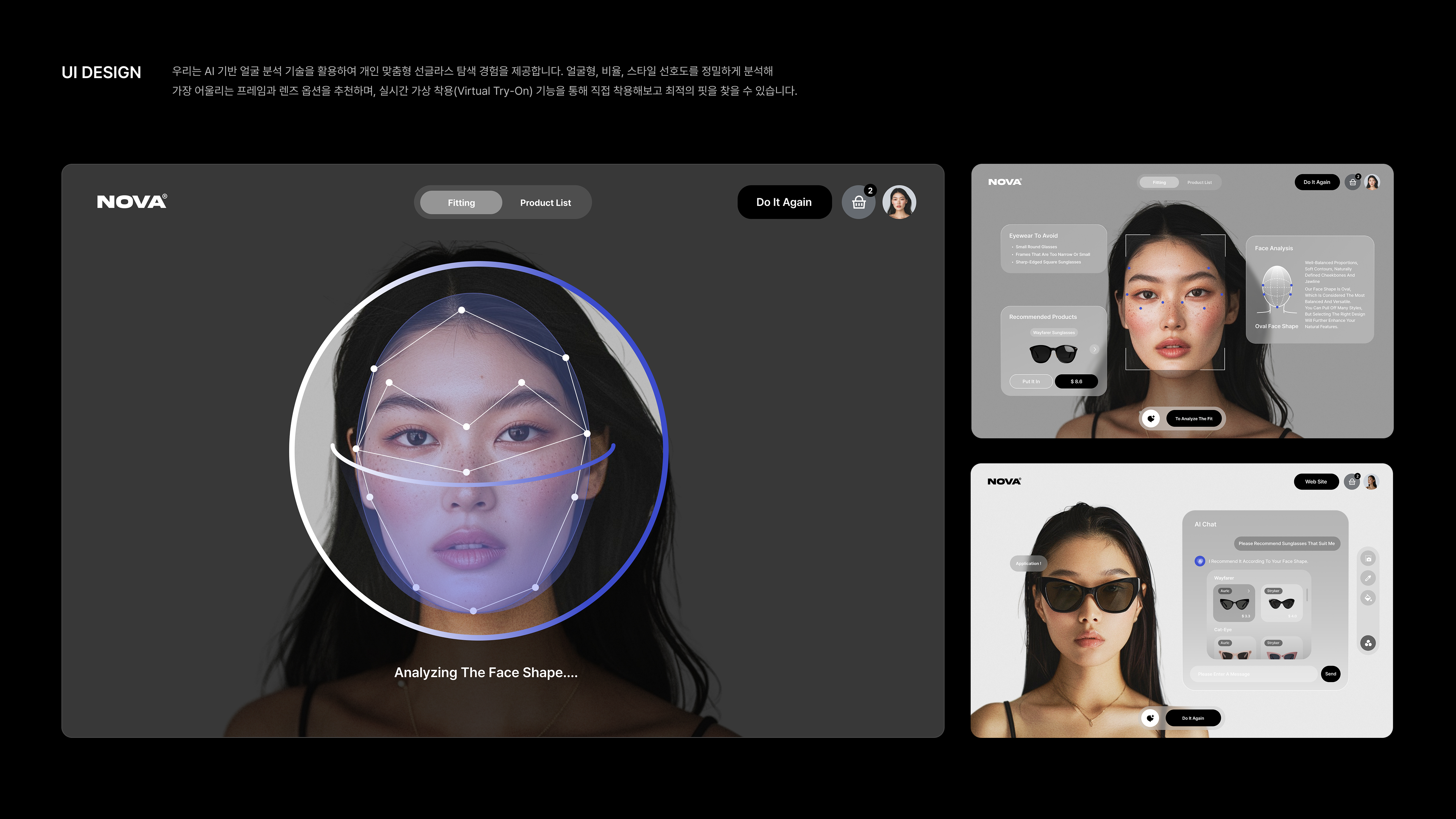Click the AI chat bubble icon beside To Analyze The Fit
The width and height of the screenshot is (1456, 819).
1151,419
